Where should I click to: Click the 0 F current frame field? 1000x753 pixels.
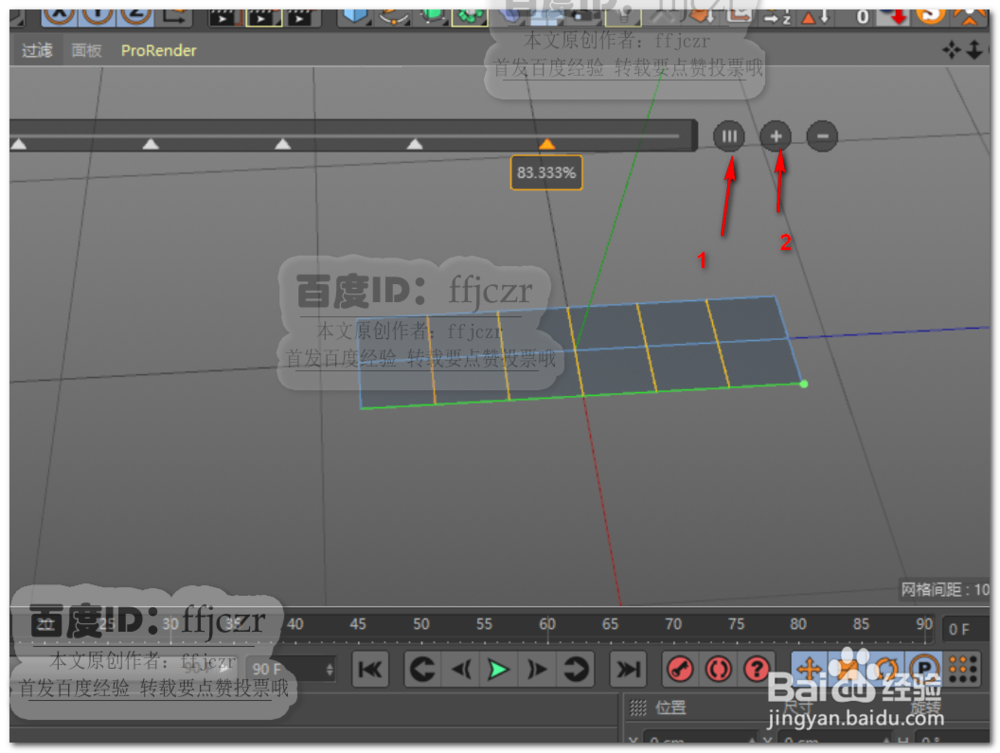(966, 629)
